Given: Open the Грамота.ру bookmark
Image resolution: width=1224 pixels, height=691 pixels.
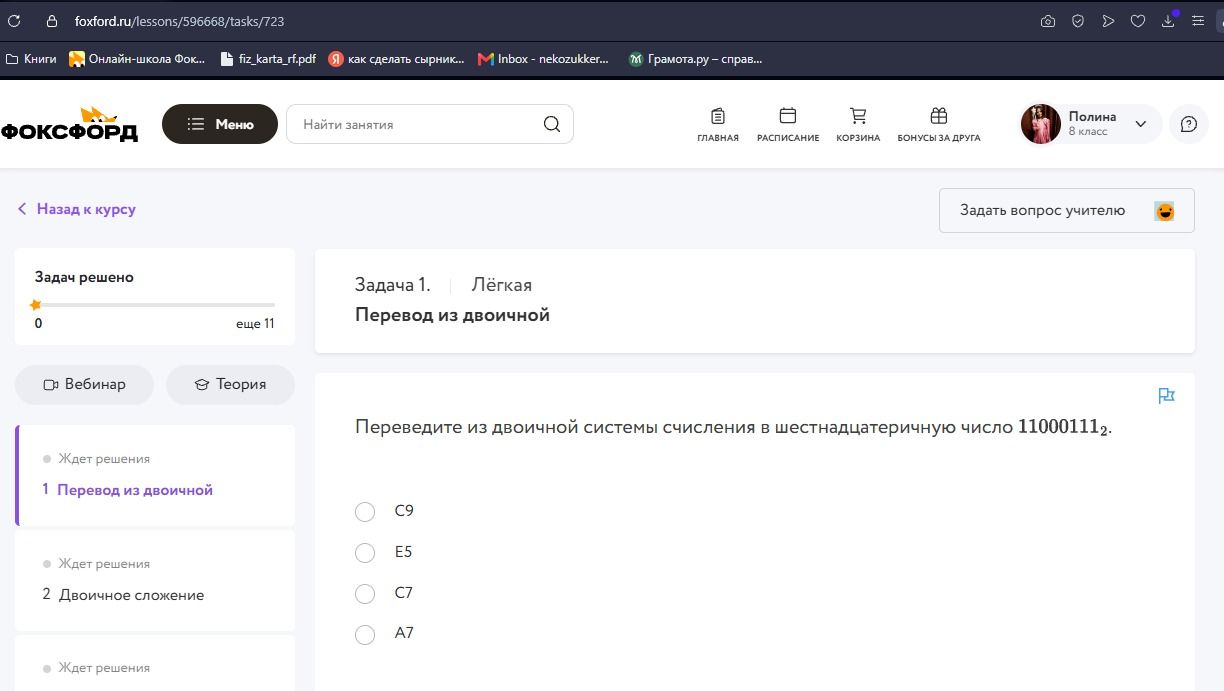Looking at the screenshot, I should point(695,59).
